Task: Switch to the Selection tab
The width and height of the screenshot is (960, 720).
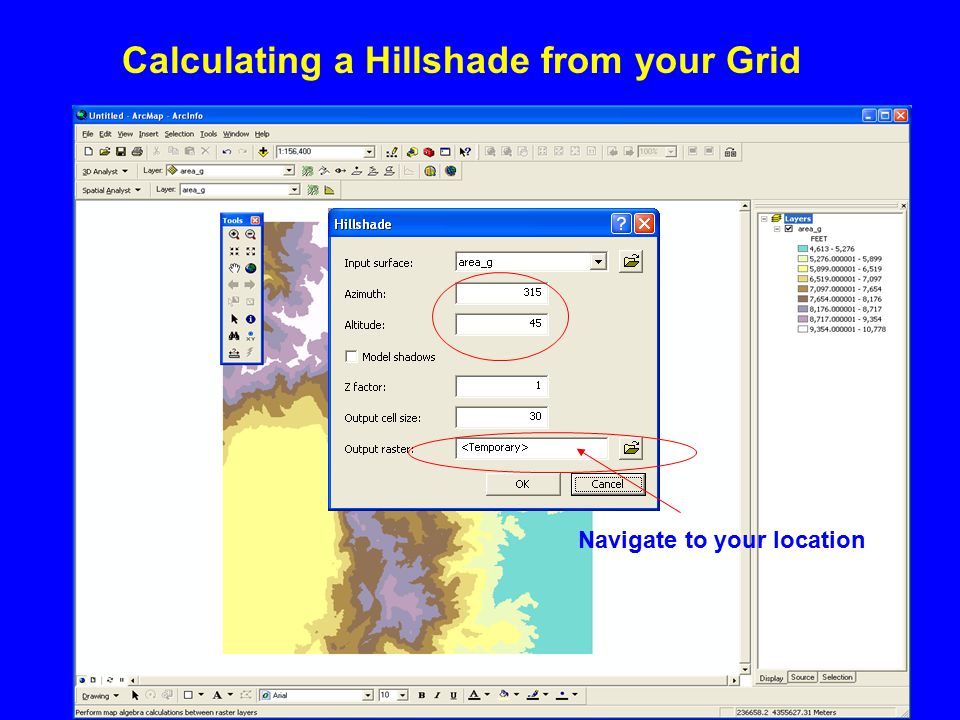Action: tap(837, 677)
